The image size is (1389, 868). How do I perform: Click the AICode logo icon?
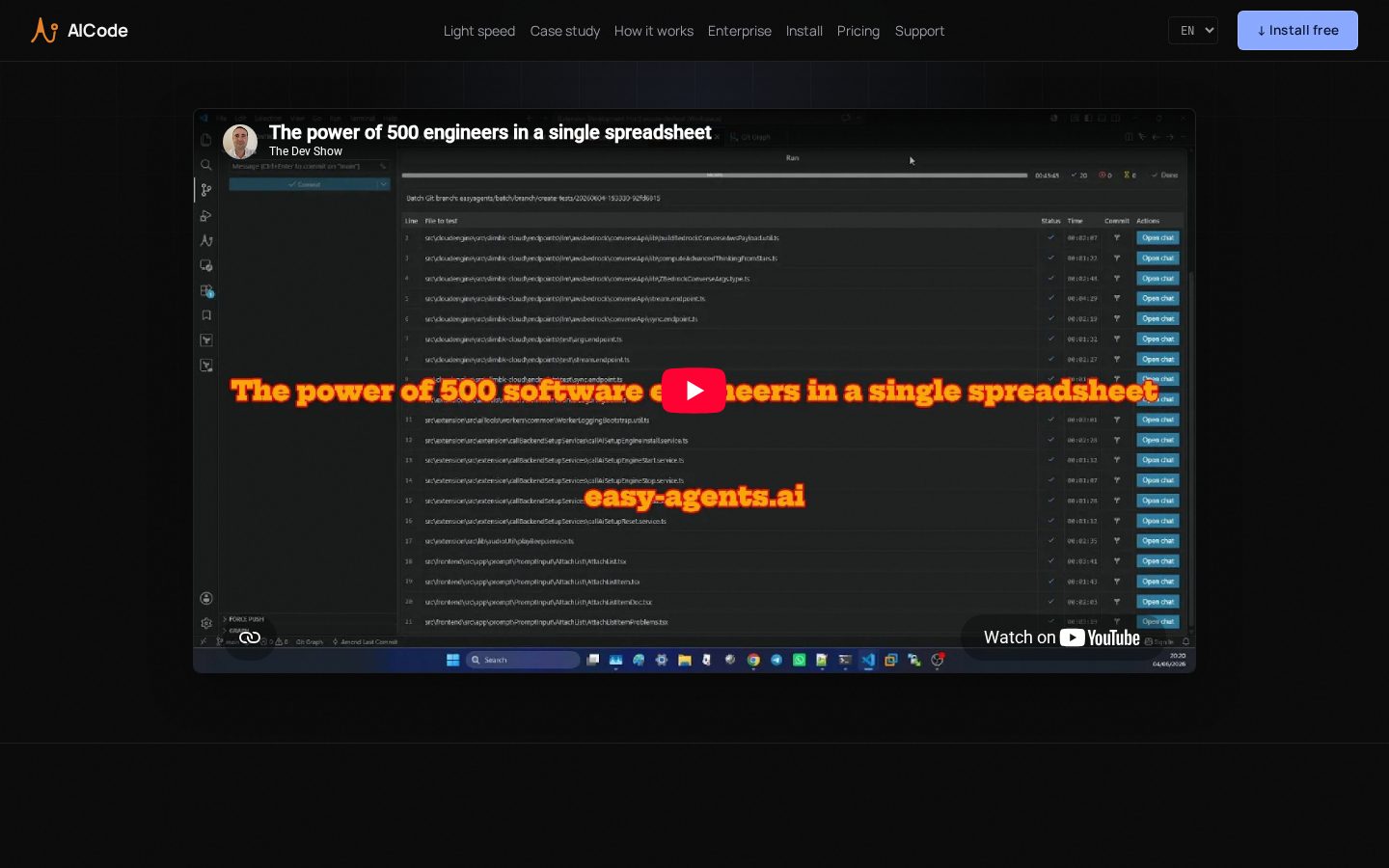click(x=44, y=31)
